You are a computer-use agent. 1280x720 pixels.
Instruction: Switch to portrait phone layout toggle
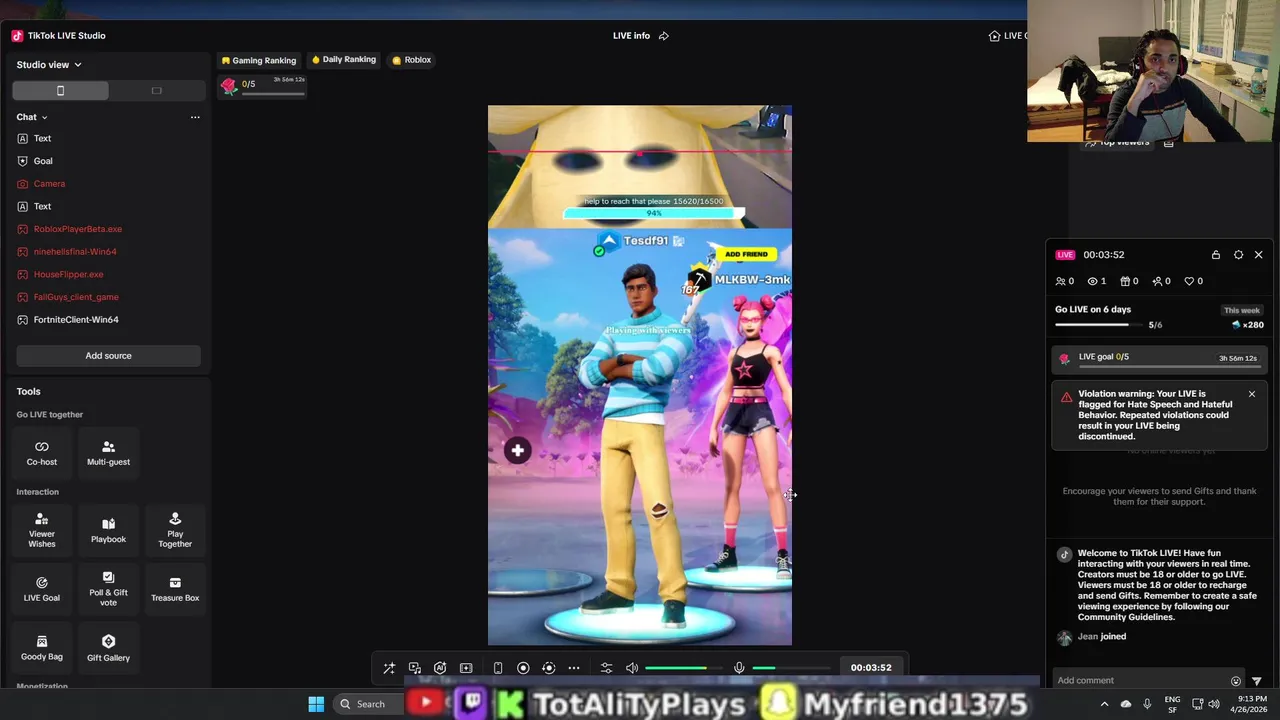click(x=60, y=91)
